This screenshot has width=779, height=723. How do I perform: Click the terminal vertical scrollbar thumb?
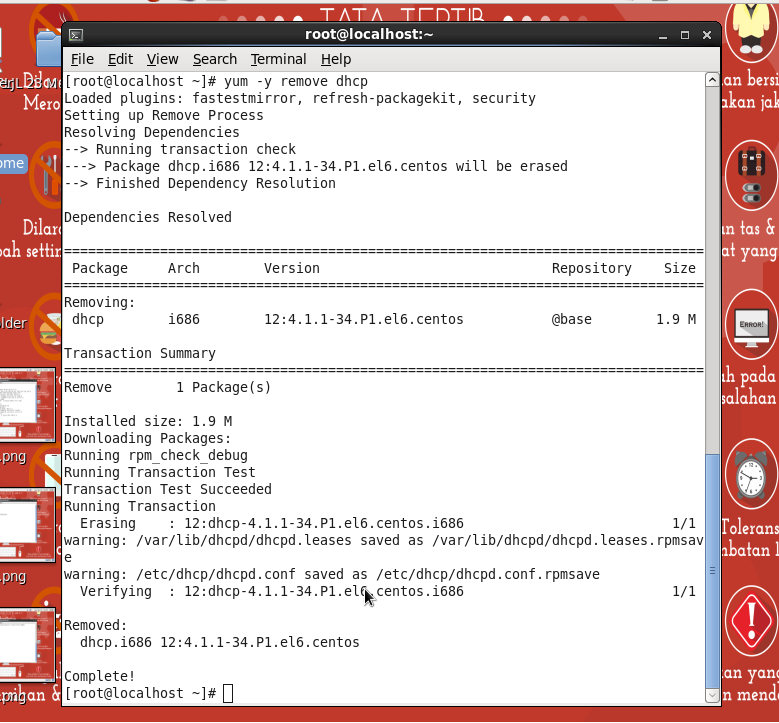712,570
